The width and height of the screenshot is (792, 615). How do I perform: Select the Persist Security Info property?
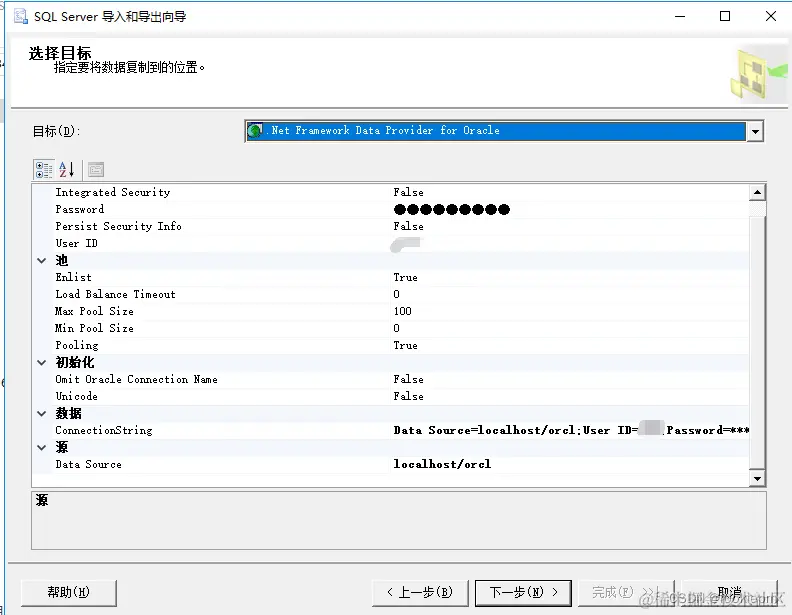pos(390,226)
